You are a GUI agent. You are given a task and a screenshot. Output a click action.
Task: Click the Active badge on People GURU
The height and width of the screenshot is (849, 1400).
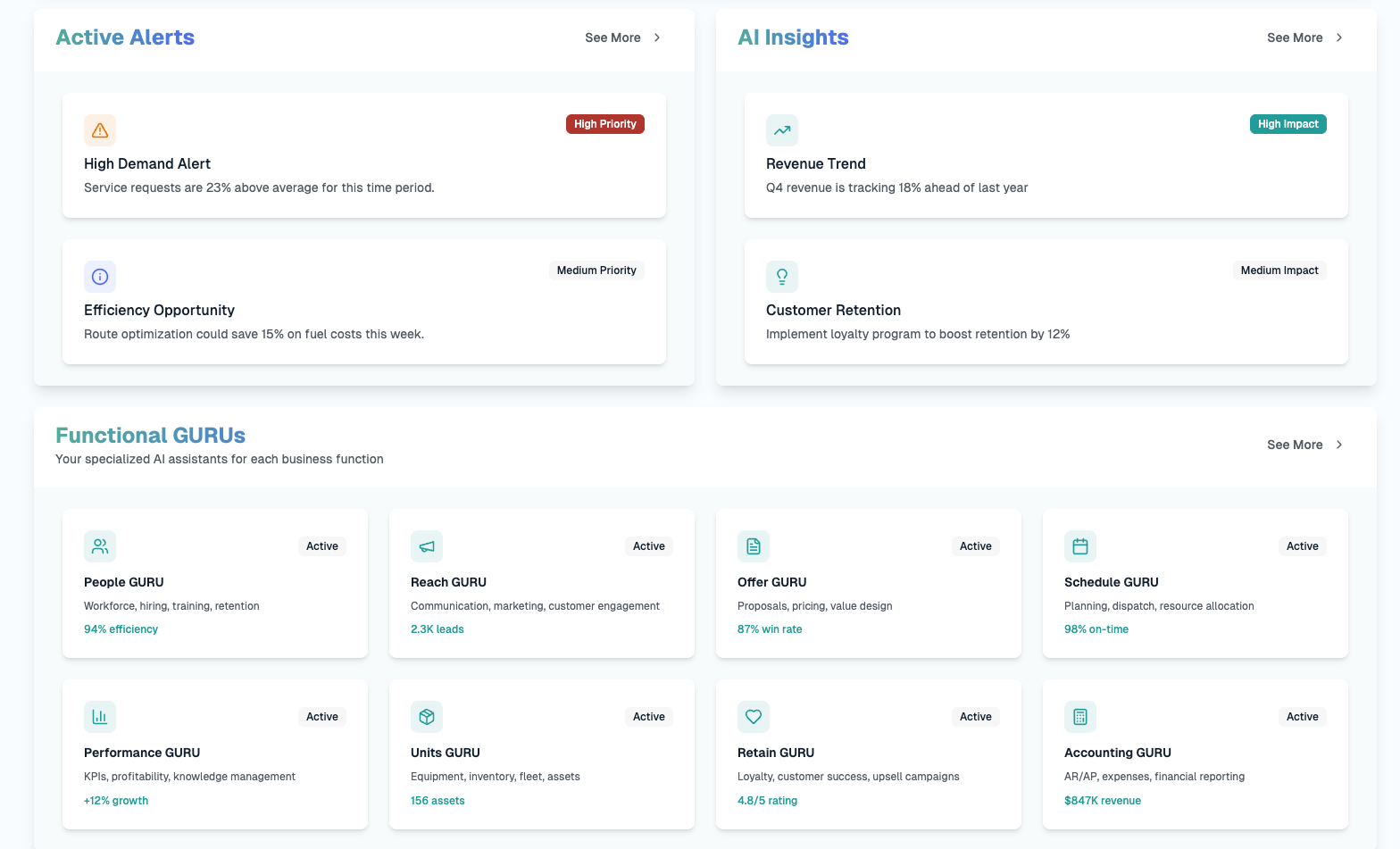click(322, 546)
